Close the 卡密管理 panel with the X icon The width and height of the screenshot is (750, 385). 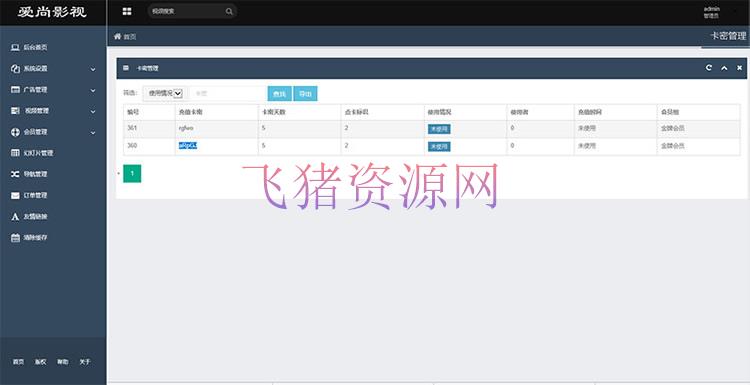click(x=739, y=68)
